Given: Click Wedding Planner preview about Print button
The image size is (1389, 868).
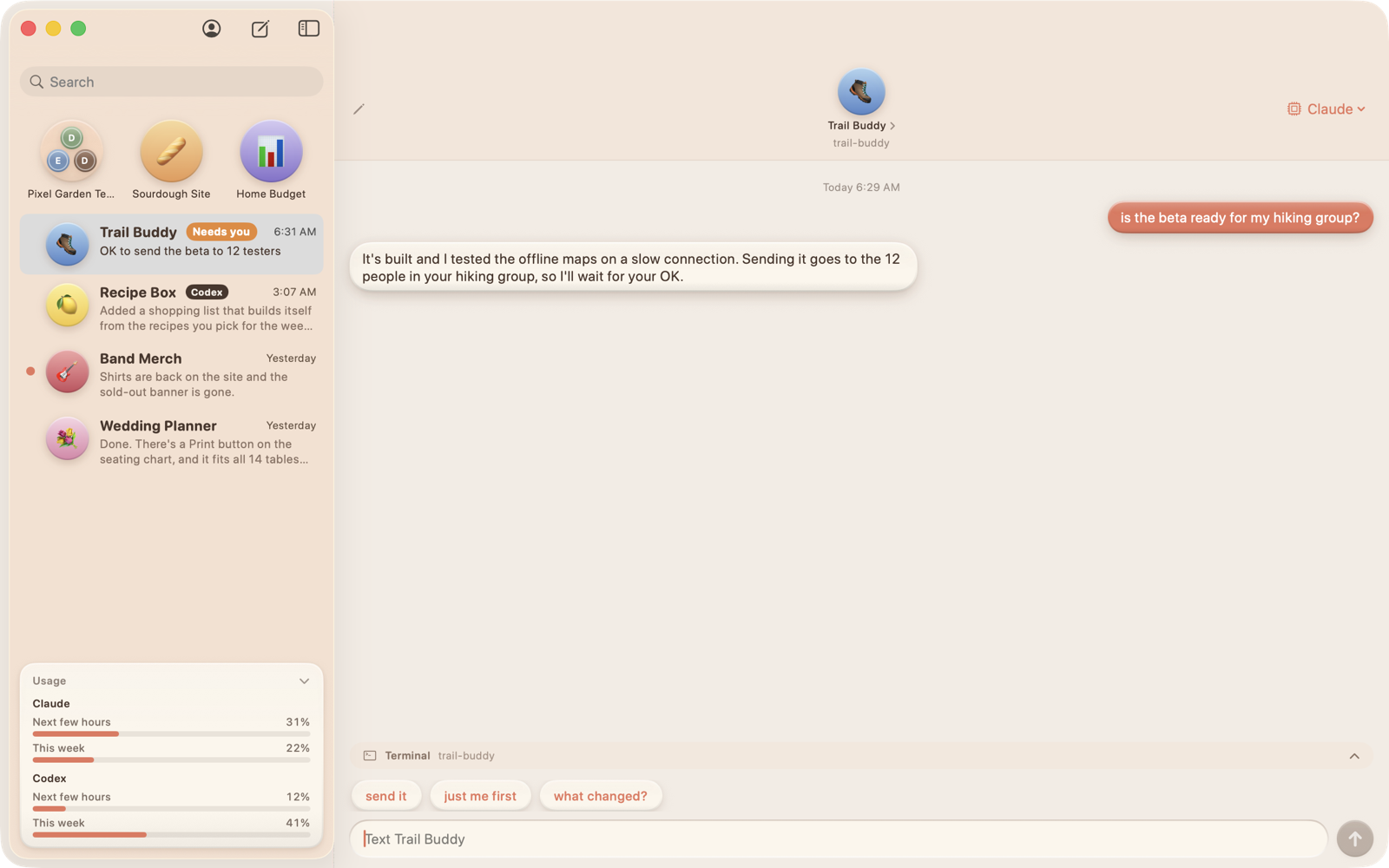Looking at the screenshot, I should click(x=204, y=451).
